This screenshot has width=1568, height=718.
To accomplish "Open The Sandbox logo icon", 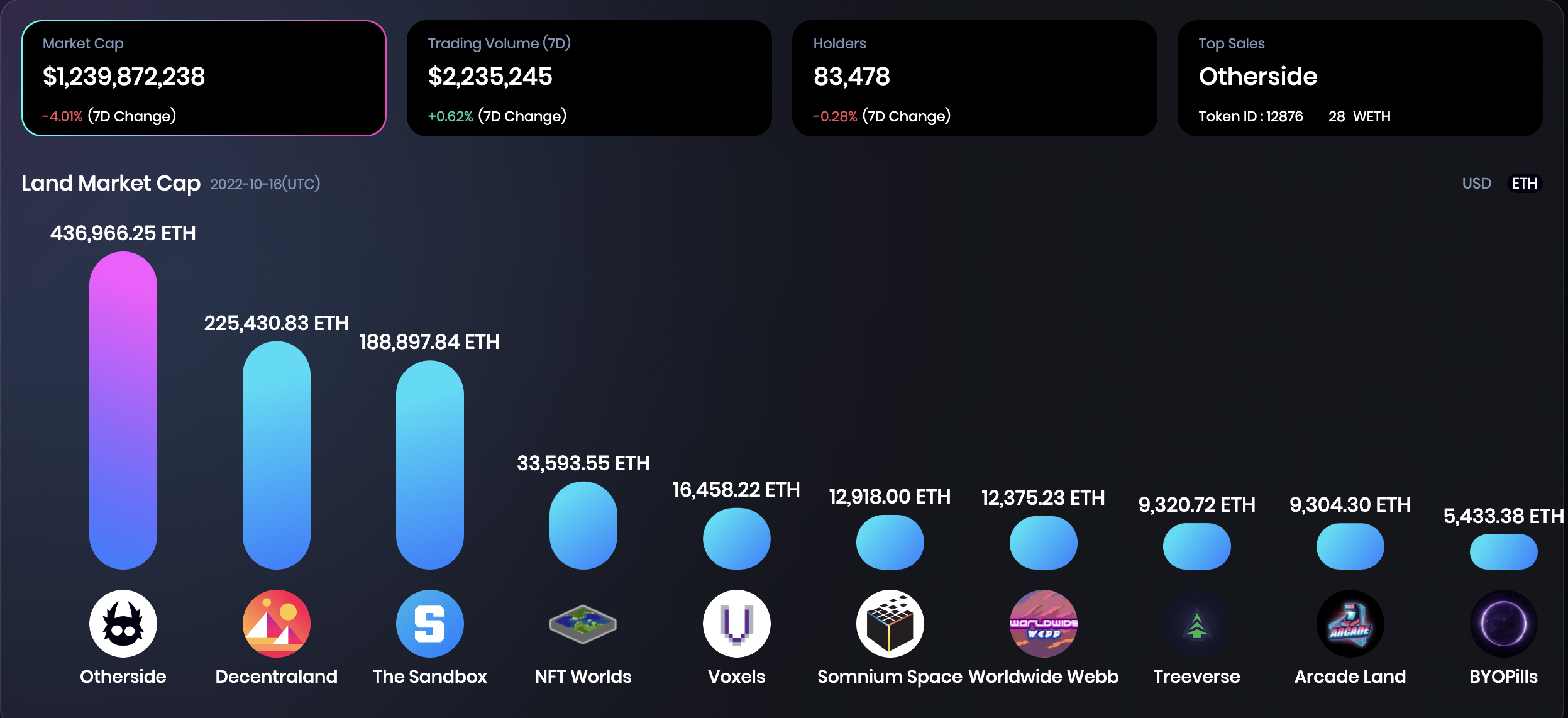I will point(430,623).
